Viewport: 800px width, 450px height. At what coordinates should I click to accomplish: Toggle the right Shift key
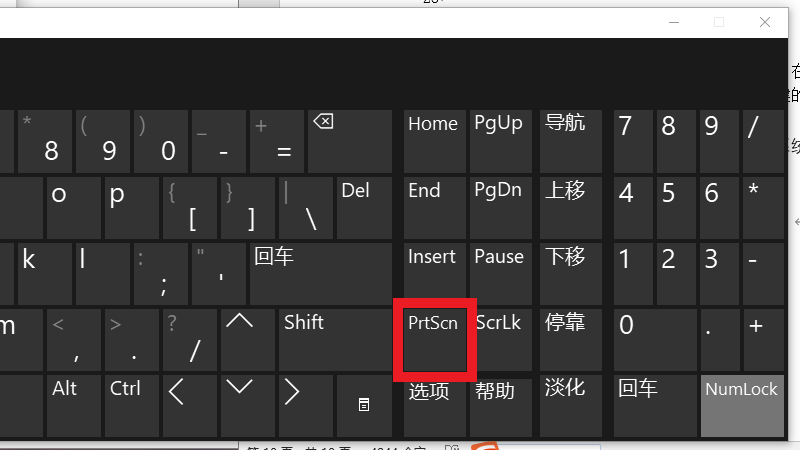(x=335, y=340)
